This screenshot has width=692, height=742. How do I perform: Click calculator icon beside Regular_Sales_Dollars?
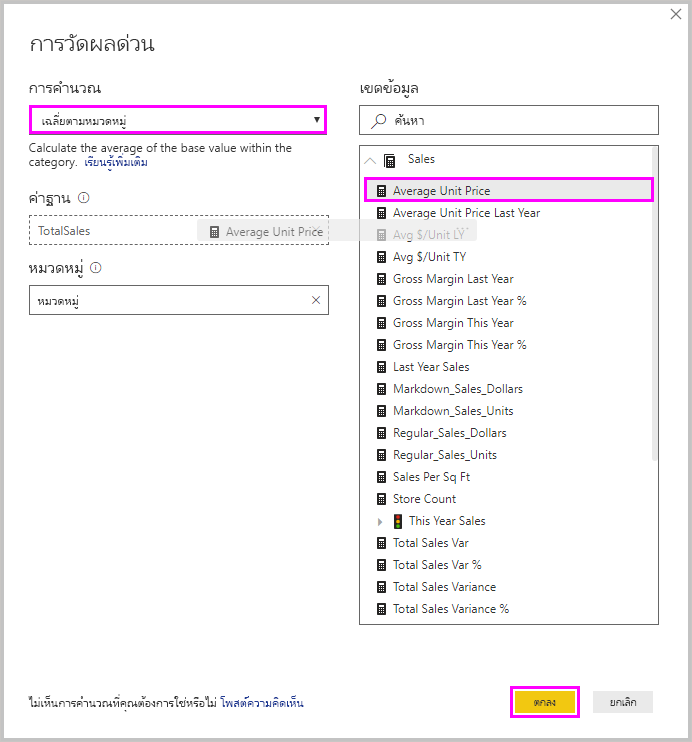pos(381,433)
